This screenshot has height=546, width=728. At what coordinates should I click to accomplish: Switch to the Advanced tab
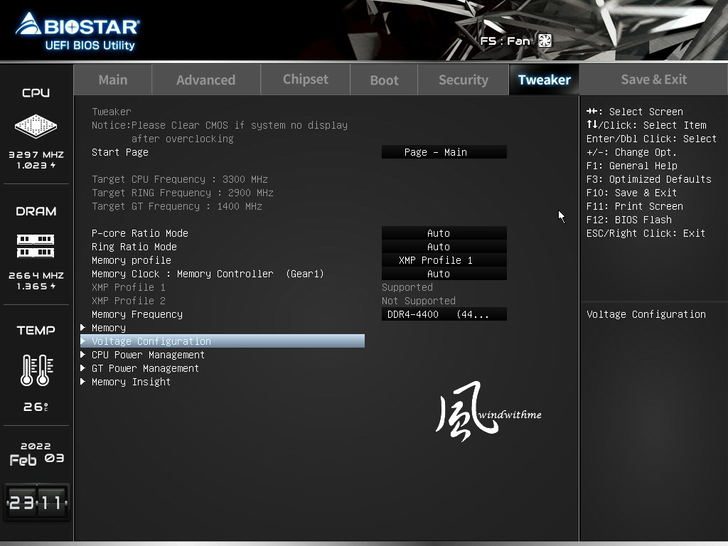[x=205, y=80]
